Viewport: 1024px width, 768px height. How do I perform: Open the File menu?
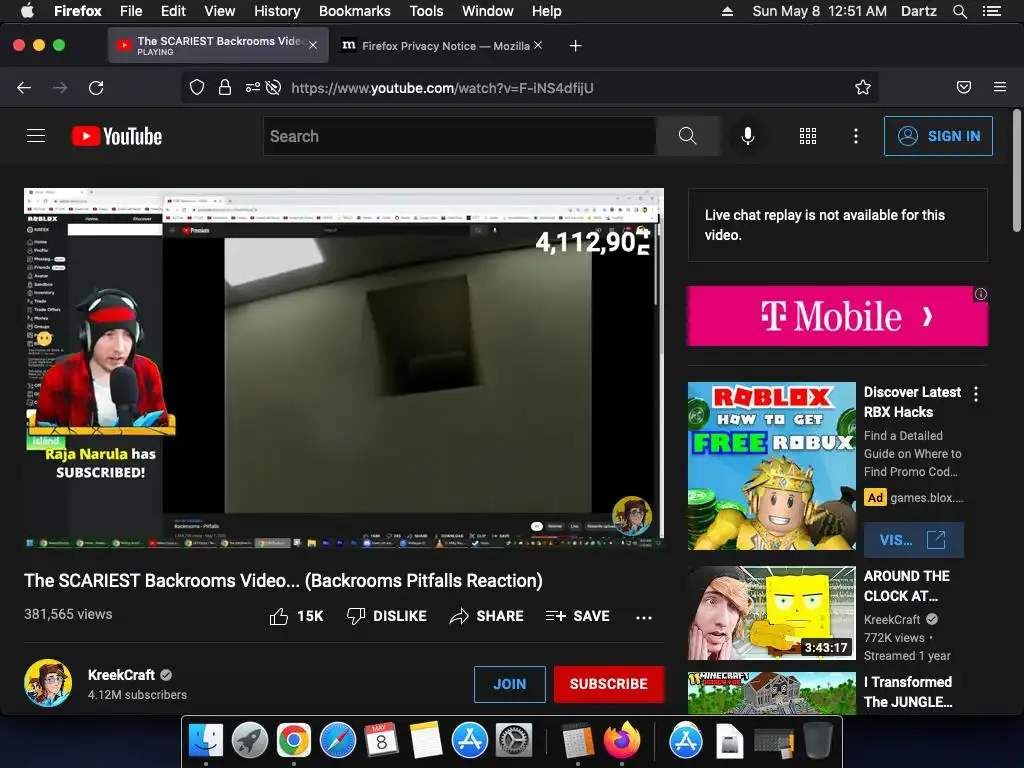(x=131, y=11)
